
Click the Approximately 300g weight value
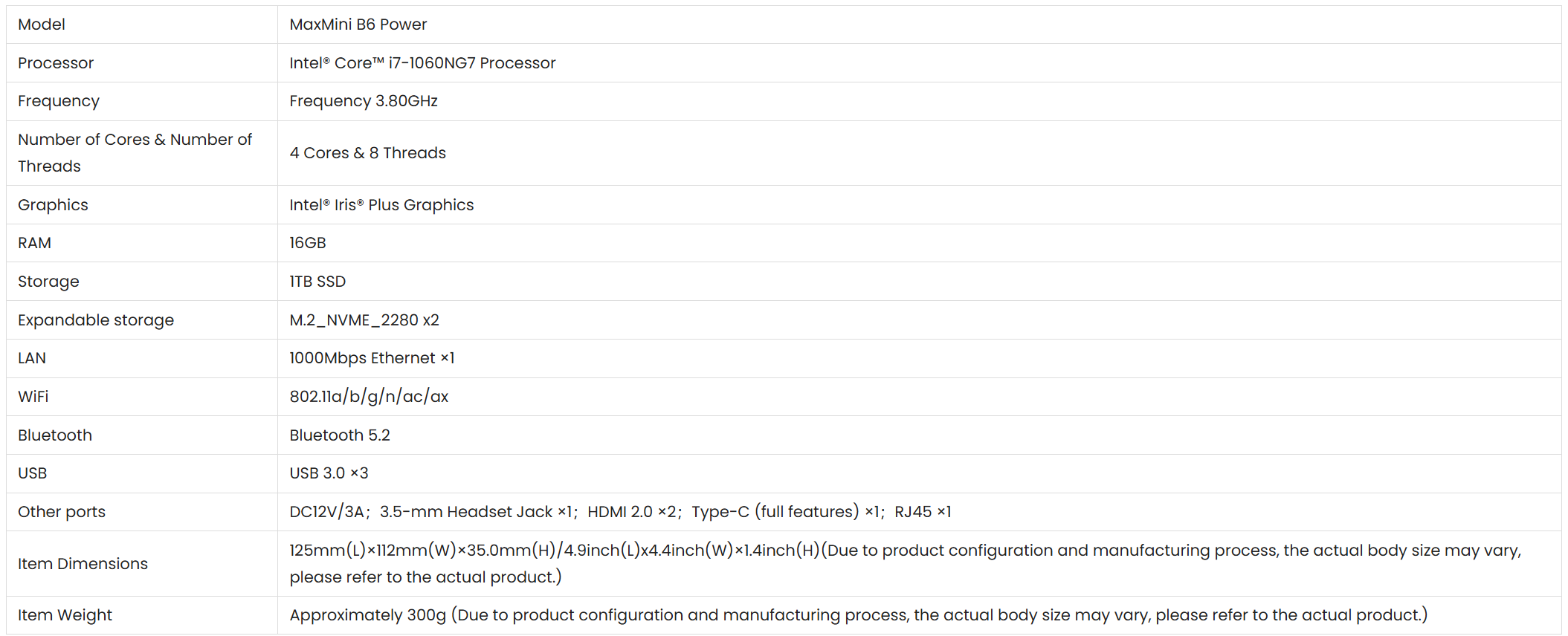[x=859, y=615]
